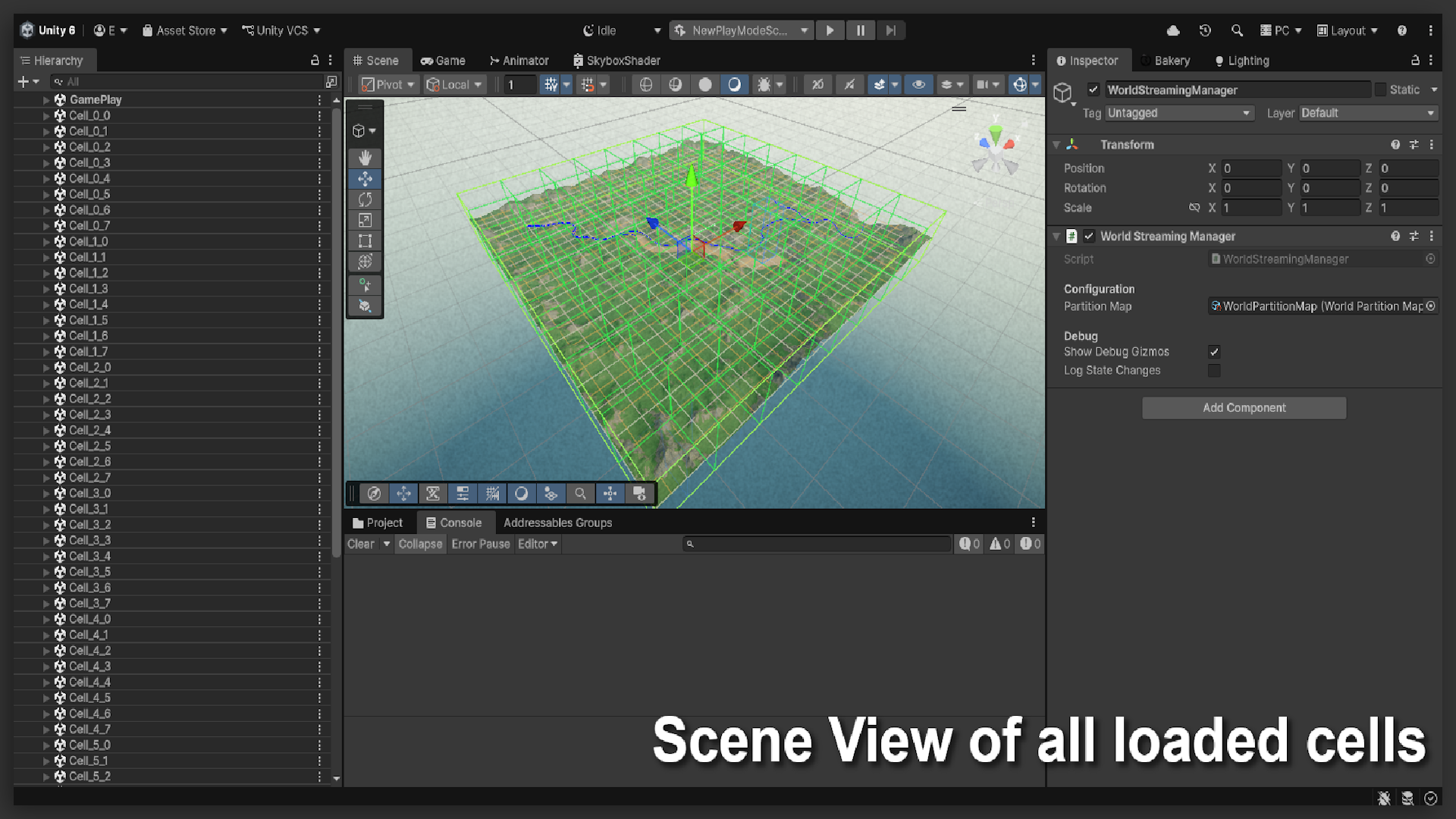This screenshot has height=819, width=1456.
Task: Click the object name field WorldStreamingManager
Action: click(1237, 89)
